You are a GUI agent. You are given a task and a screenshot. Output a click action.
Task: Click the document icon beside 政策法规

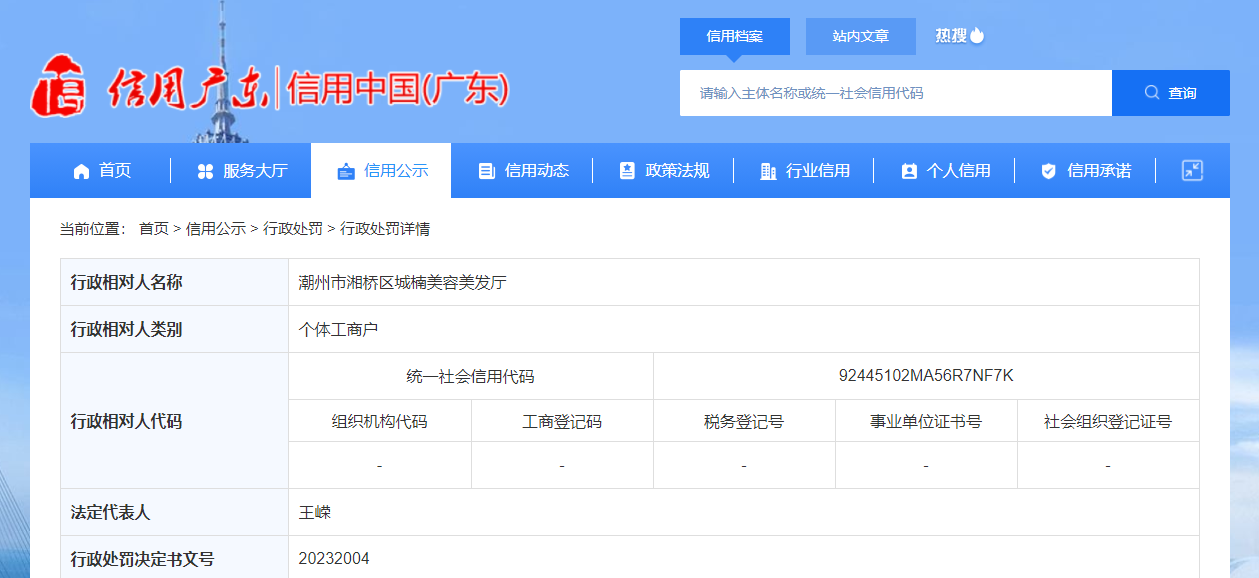tap(627, 171)
